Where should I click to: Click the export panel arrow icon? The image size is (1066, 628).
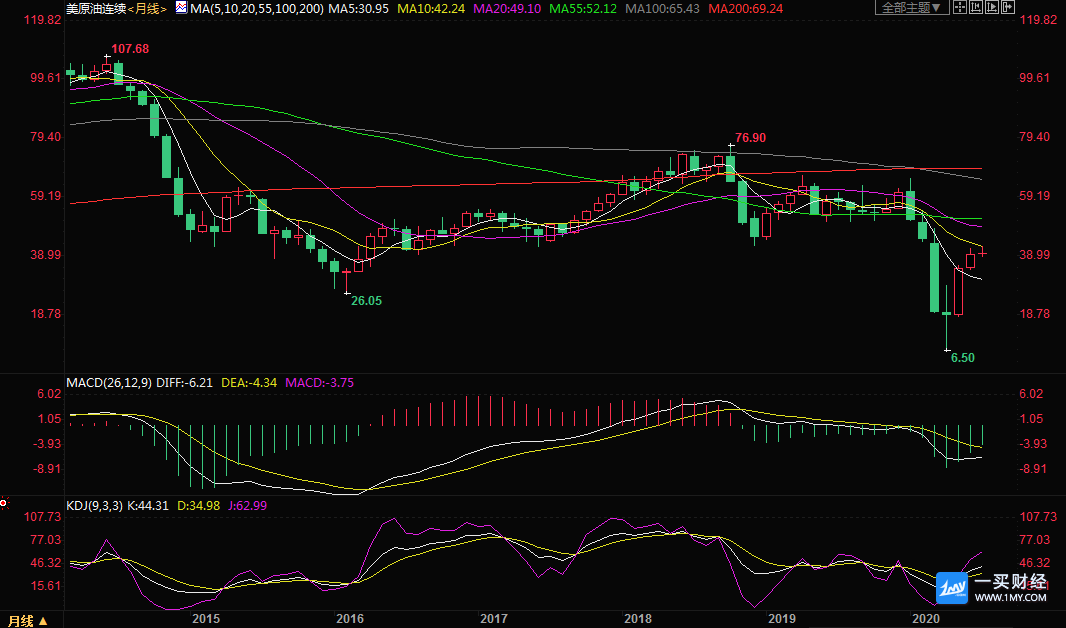tap(1008, 7)
